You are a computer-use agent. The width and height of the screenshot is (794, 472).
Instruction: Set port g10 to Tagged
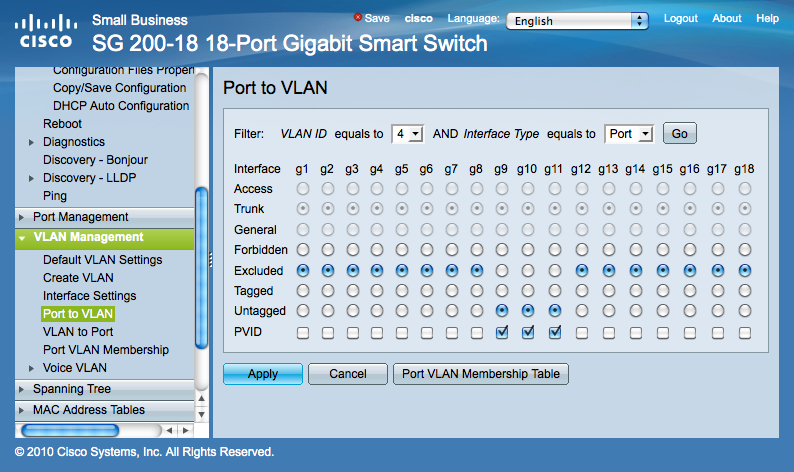pyautogui.click(x=528, y=291)
